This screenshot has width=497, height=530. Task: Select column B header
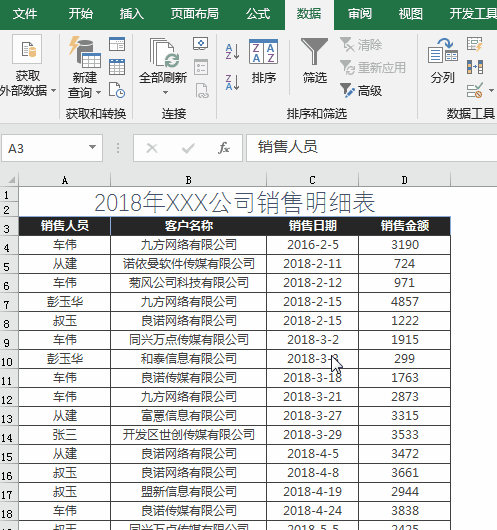[188, 180]
